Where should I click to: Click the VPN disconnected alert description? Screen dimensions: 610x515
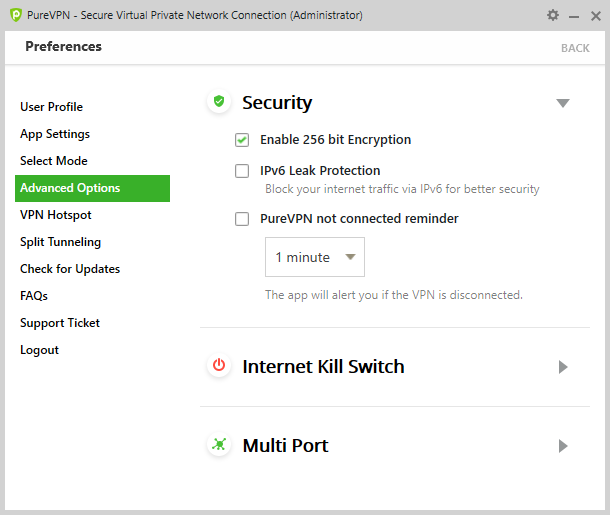tap(394, 295)
